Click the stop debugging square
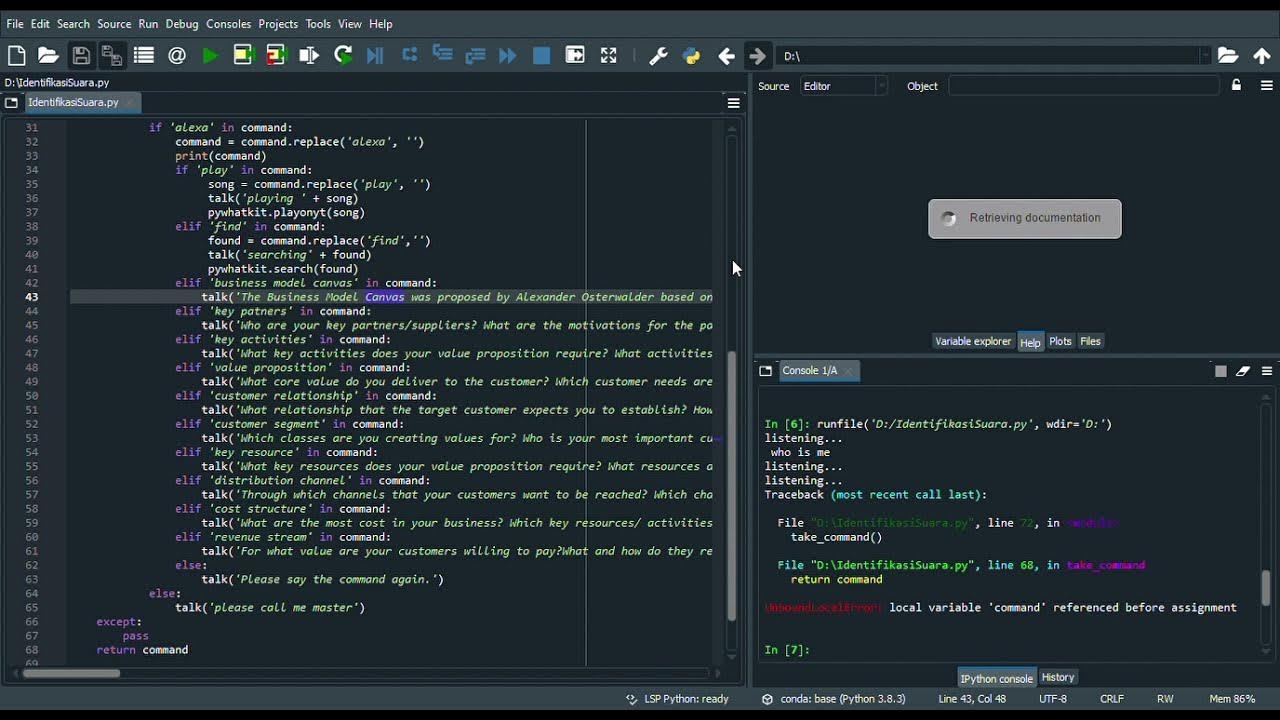The width and height of the screenshot is (1280, 720). pyautogui.click(x=541, y=56)
